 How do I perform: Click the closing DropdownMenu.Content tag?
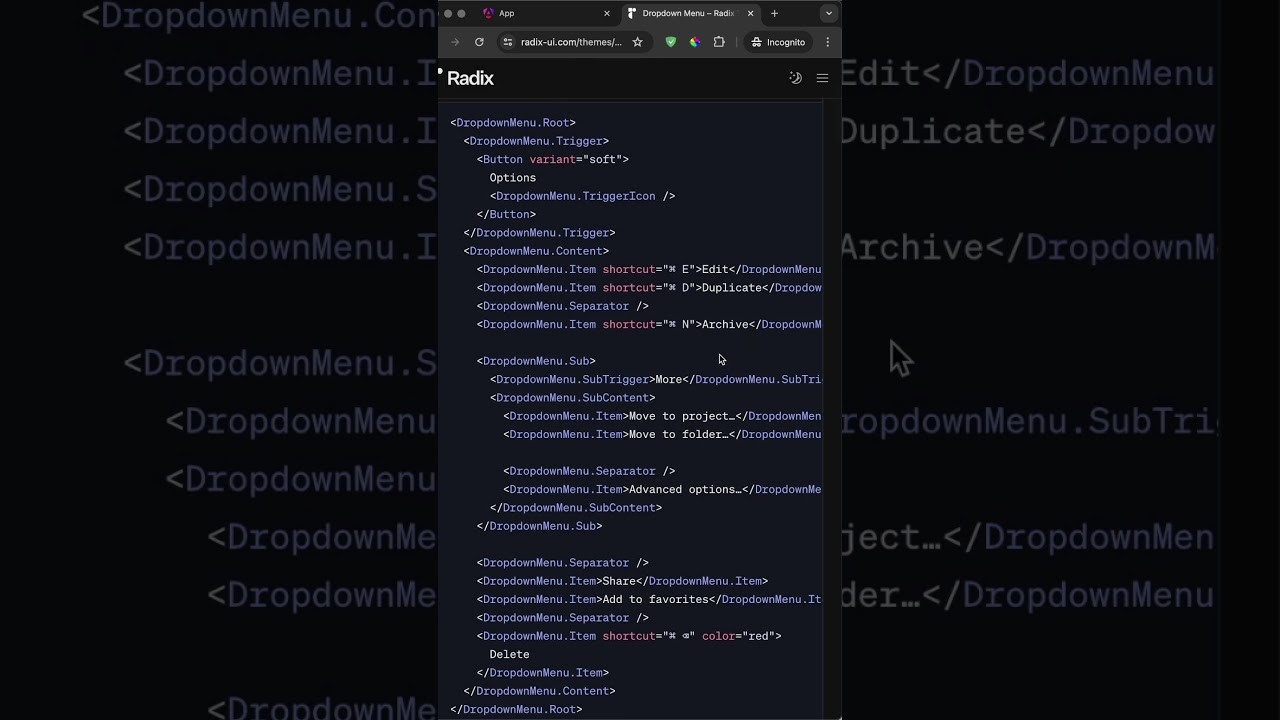coord(540,691)
